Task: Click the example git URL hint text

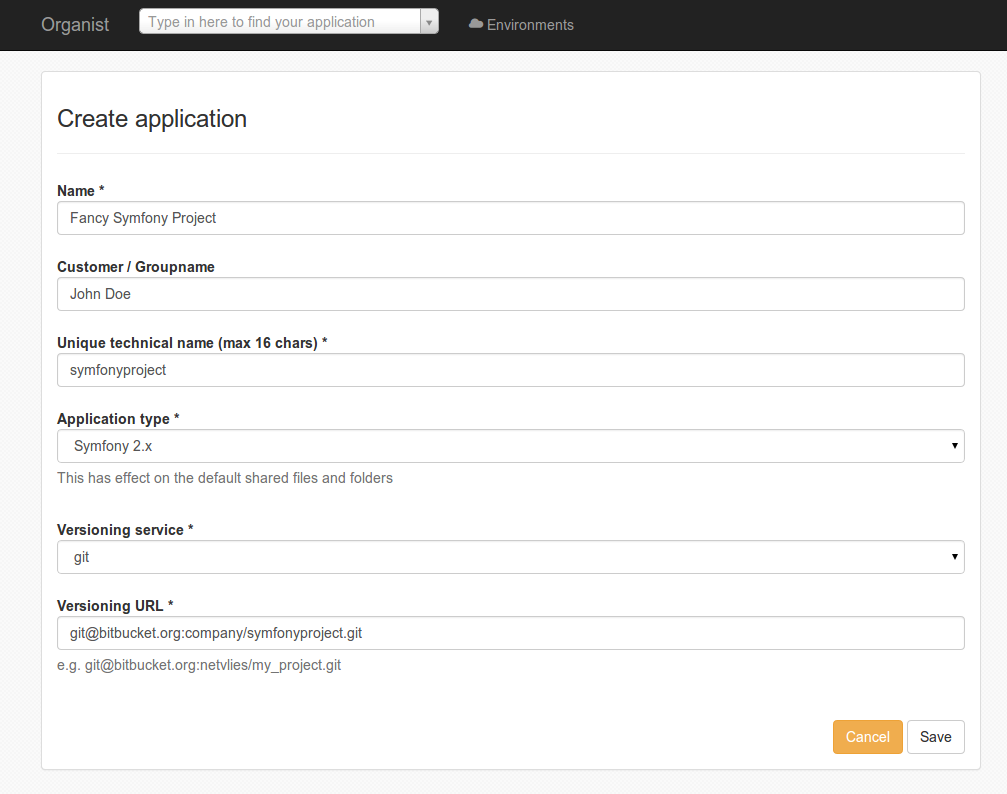Action: (x=199, y=665)
